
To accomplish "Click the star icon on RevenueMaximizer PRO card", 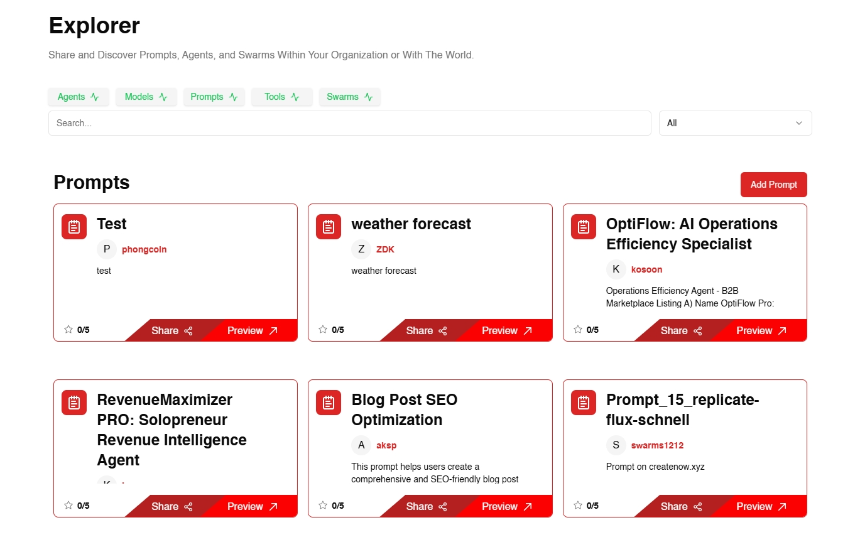I will [69, 505].
